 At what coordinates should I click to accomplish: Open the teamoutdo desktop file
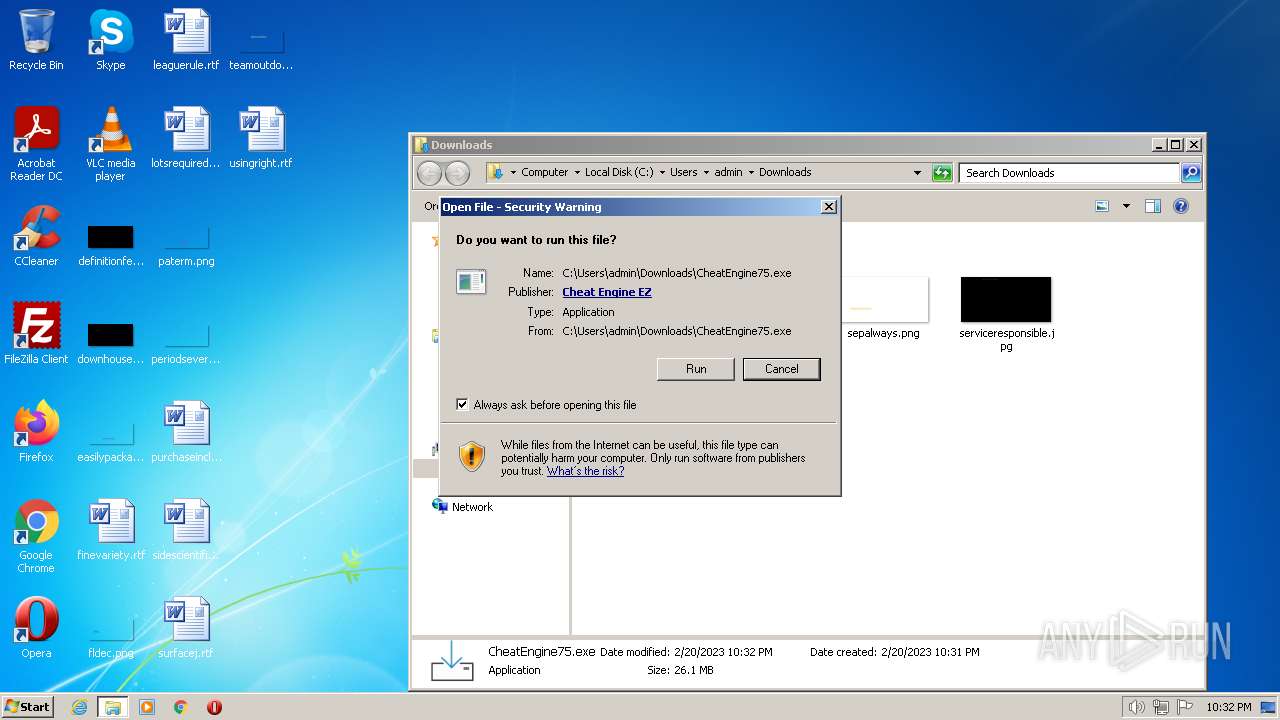[x=261, y=49]
